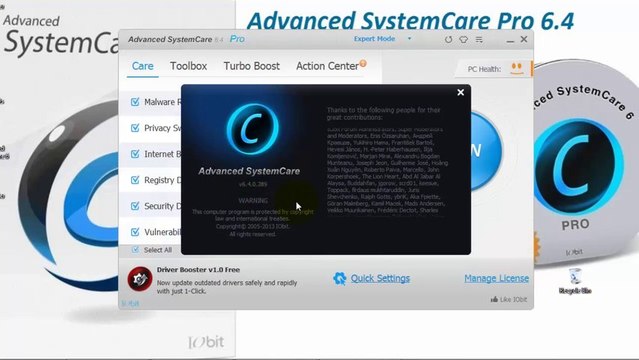Viewport: 639px width, 360px height.
Task: Toggle the Select All checkbox
Action: pos(136,250)
